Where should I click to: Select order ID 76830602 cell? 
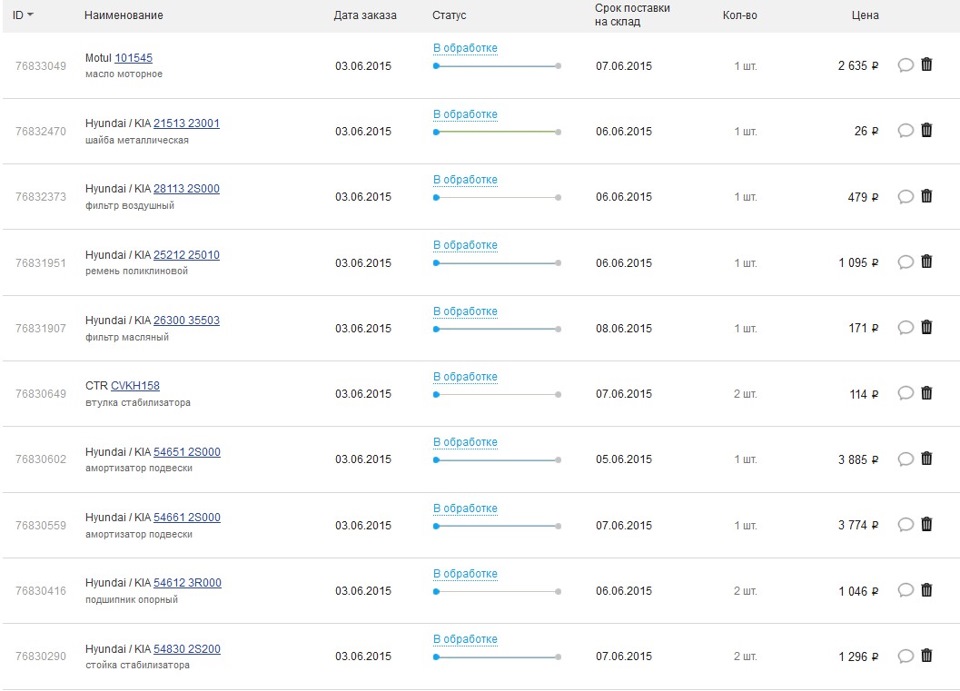40,459
